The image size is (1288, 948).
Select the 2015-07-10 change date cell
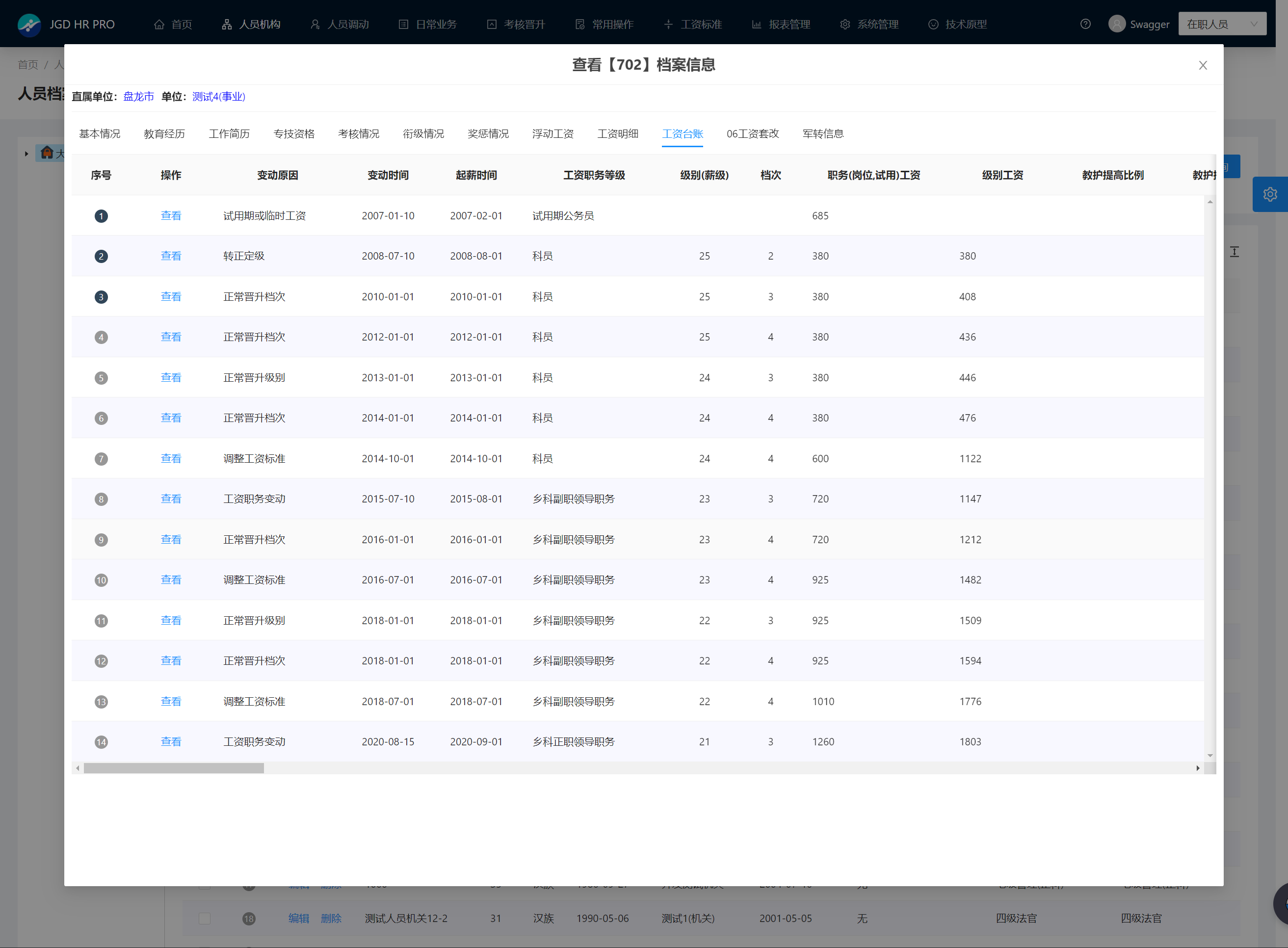[388, 499]
